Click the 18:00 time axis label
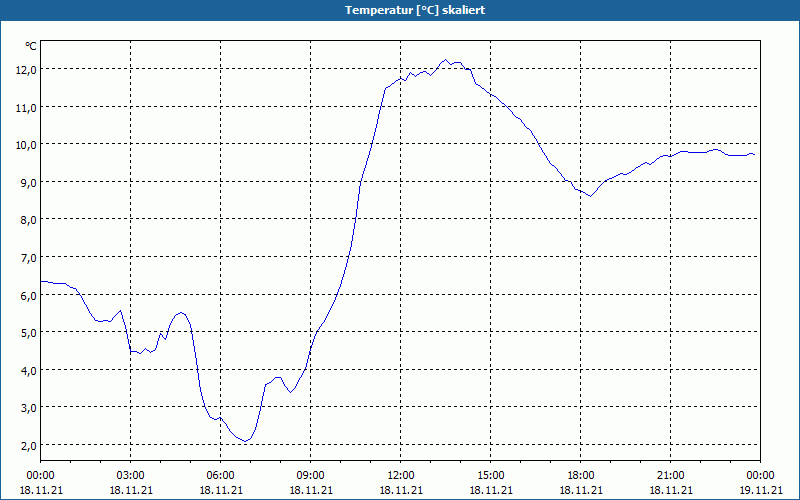 (x=581, y=476)
